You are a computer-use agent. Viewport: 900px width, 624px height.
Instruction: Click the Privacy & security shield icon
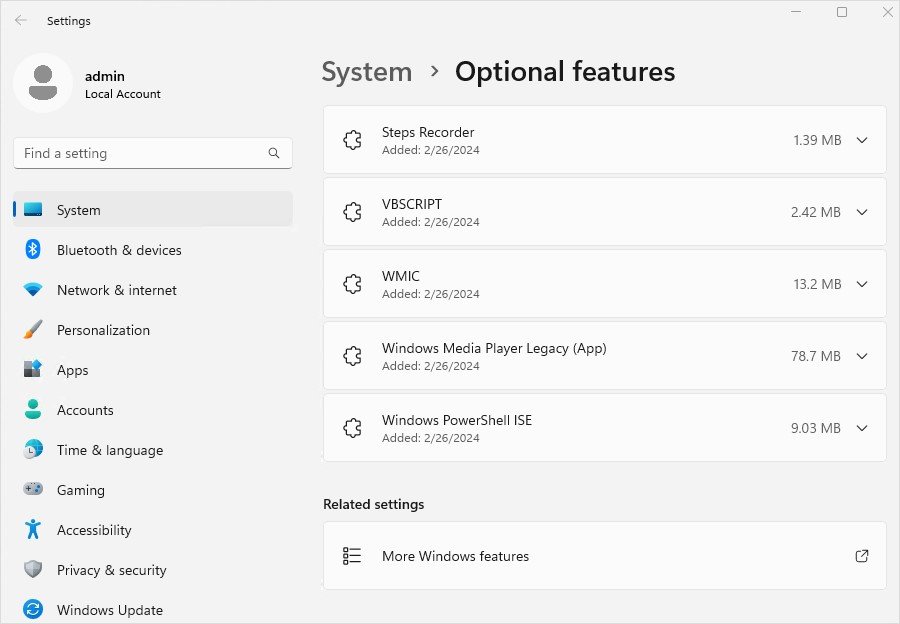(x=30, y=570)
